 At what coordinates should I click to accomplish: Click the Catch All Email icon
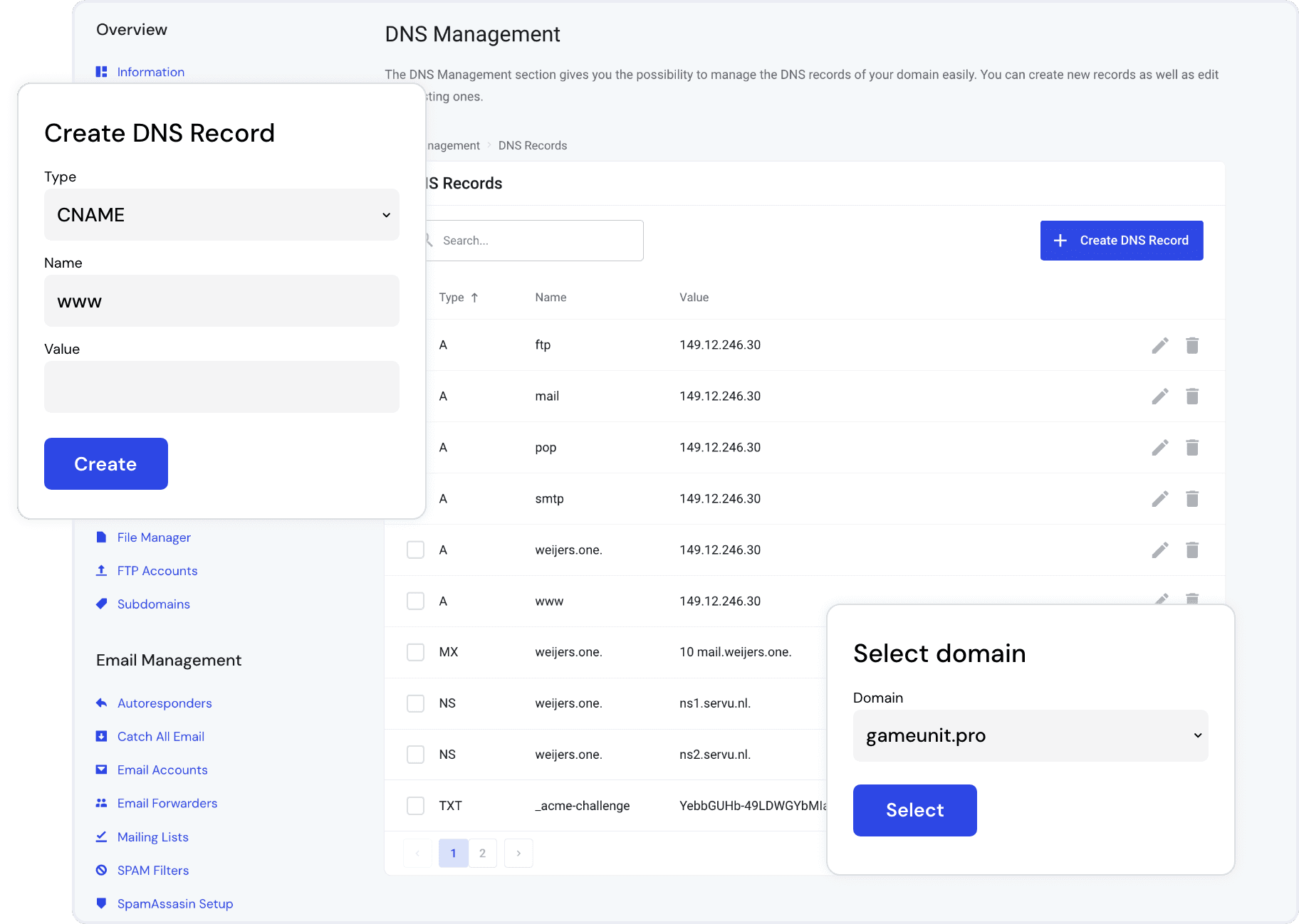tap(101, 736)
